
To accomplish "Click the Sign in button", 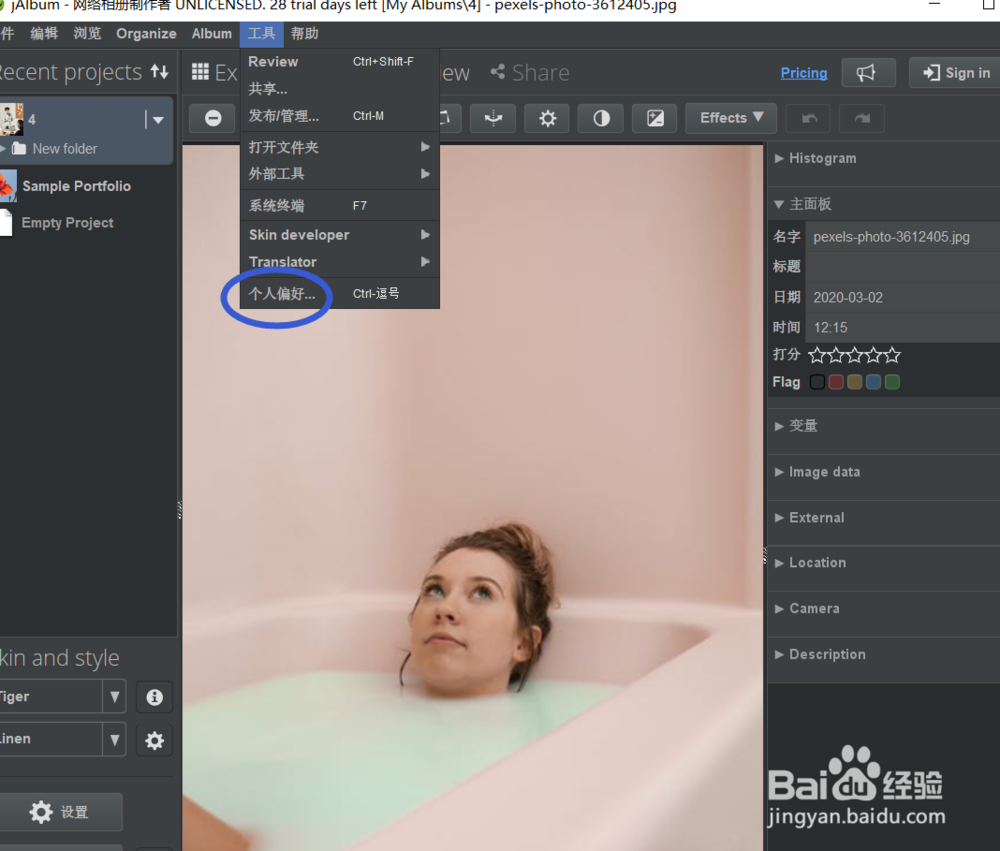I will [955, 73].
